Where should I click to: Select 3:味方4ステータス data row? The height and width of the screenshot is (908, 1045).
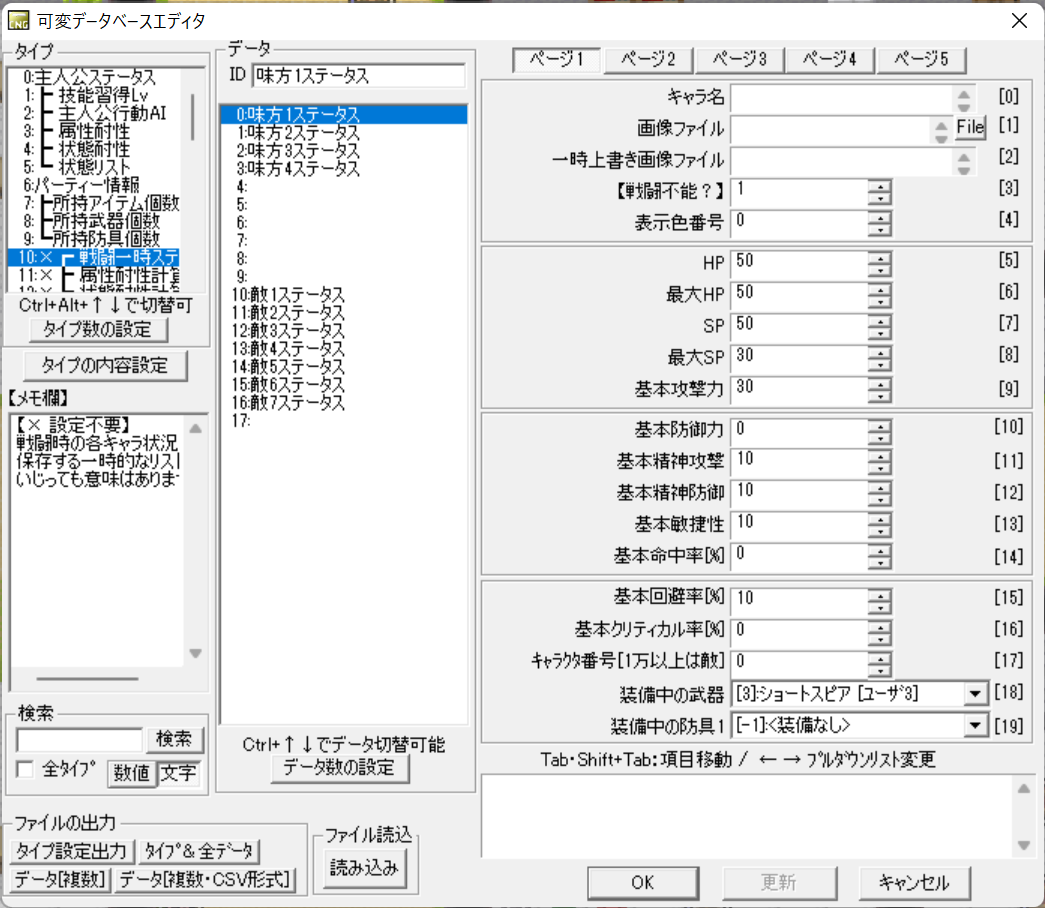coord(344,169)
